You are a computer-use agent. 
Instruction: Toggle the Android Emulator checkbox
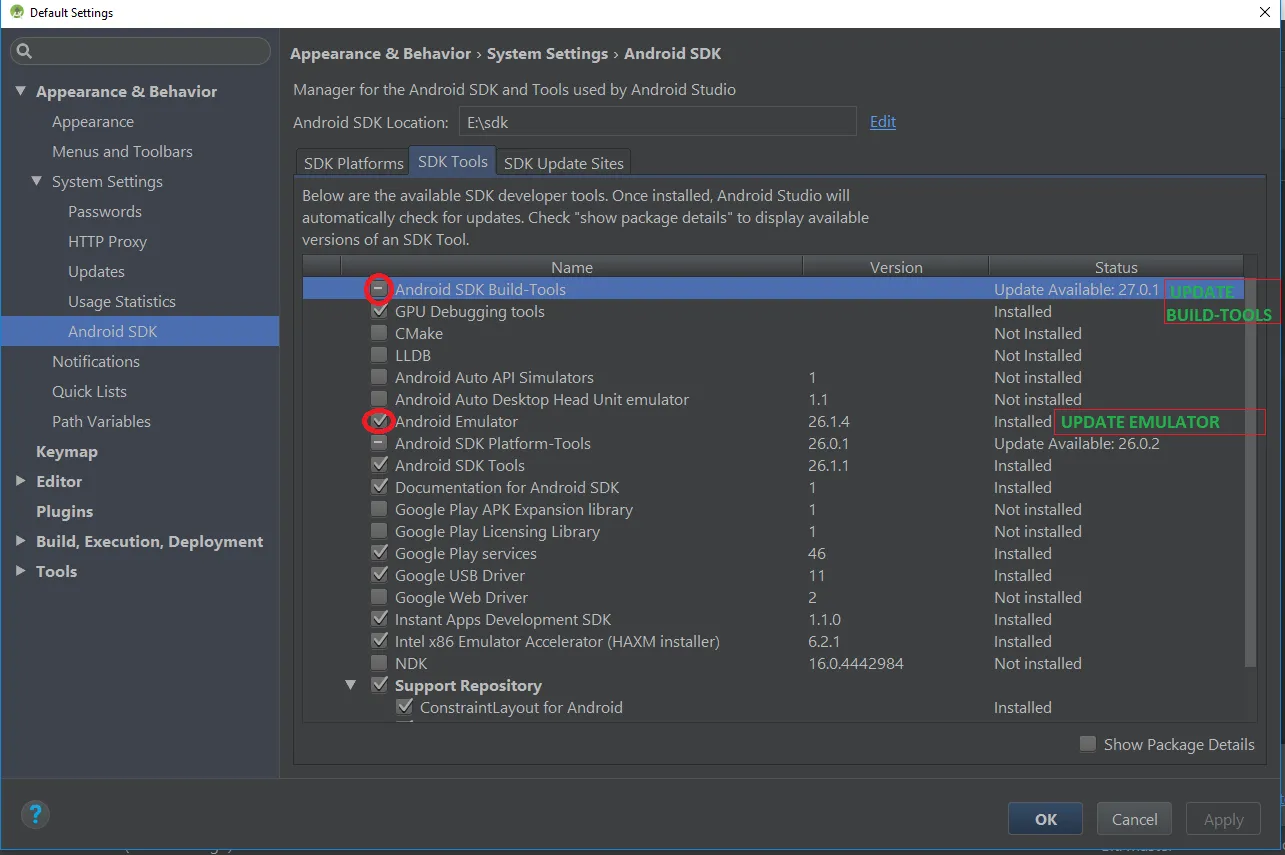379,422
